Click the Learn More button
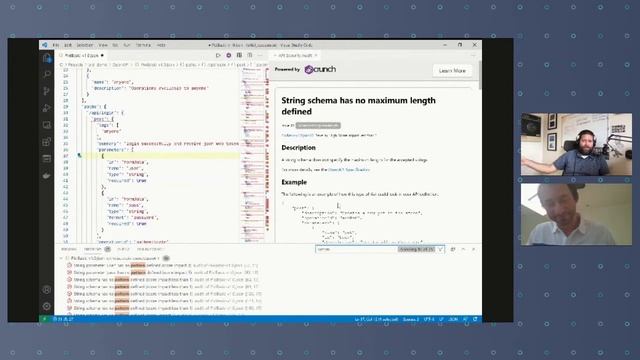Screen dimensions: 640x360 tap(452, 71)
